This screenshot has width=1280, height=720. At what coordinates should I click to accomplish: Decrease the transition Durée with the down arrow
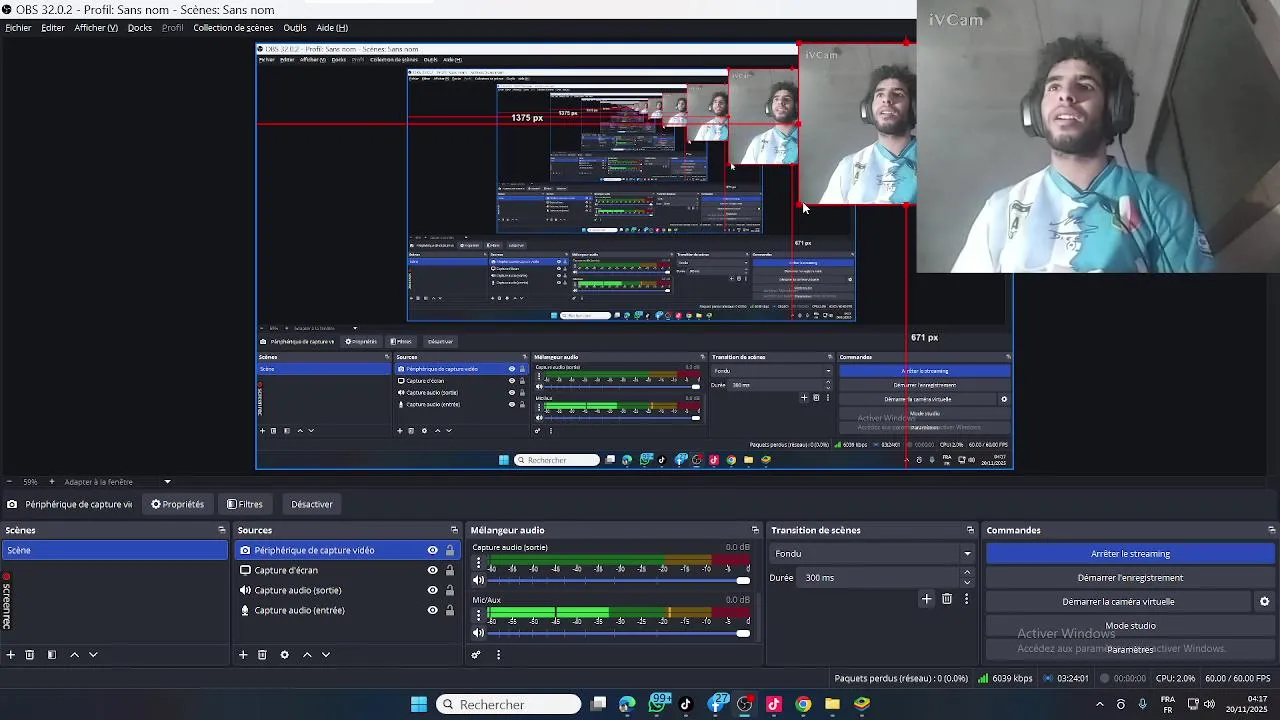pyautogui.click(x=967, y=583)
